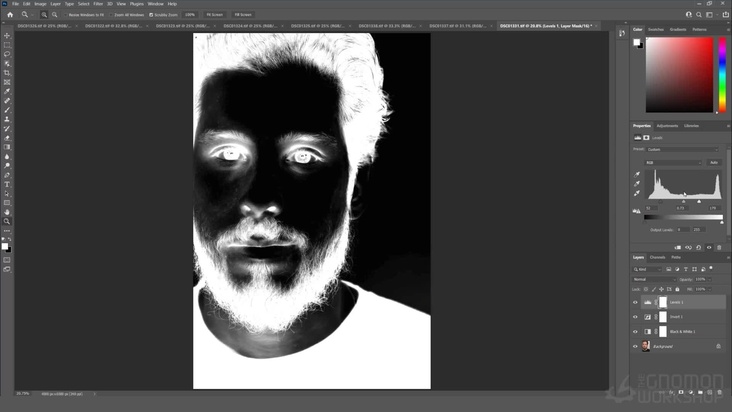Hide the Levels 1 layer
This screenshot has width=732, height=412.
coord(635,302)
